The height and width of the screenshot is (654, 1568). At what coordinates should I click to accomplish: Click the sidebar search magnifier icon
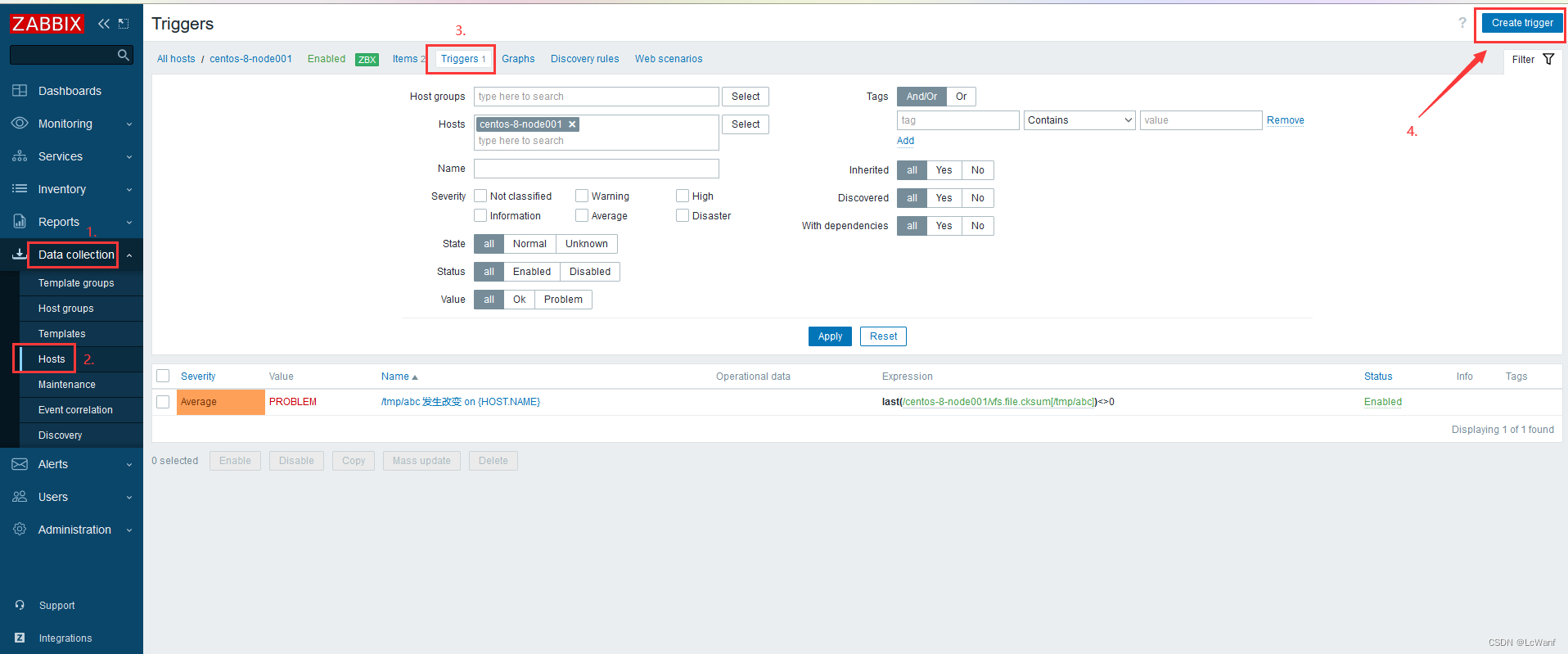[124, 55]
